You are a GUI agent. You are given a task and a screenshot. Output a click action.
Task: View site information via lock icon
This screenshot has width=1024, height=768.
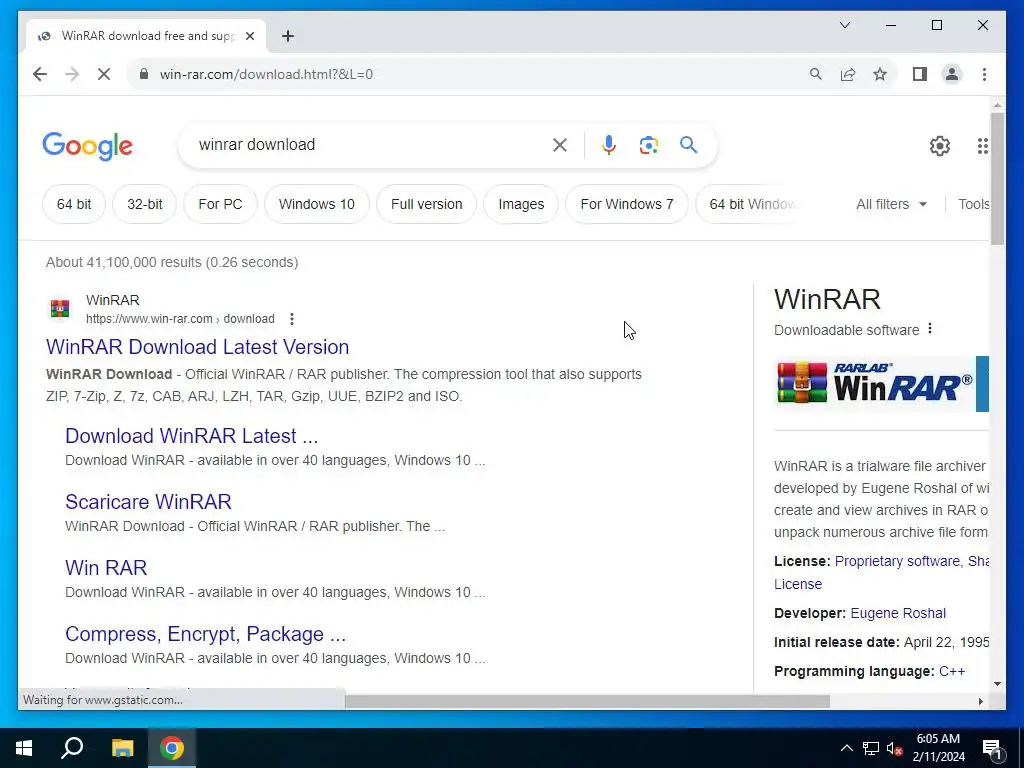144,74
